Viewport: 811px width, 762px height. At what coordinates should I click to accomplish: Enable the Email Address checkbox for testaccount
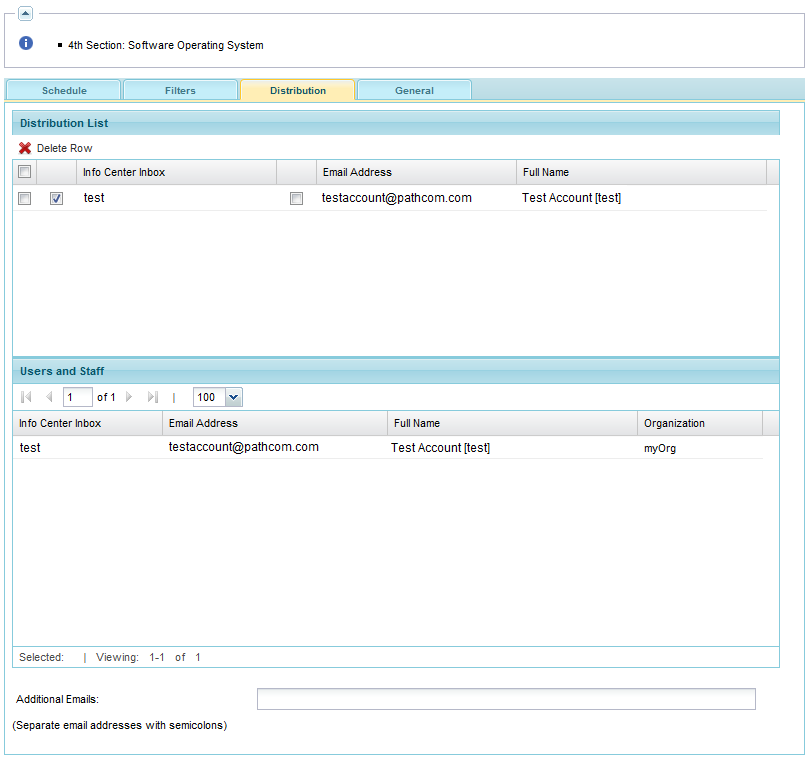click(x=296, y=198)
